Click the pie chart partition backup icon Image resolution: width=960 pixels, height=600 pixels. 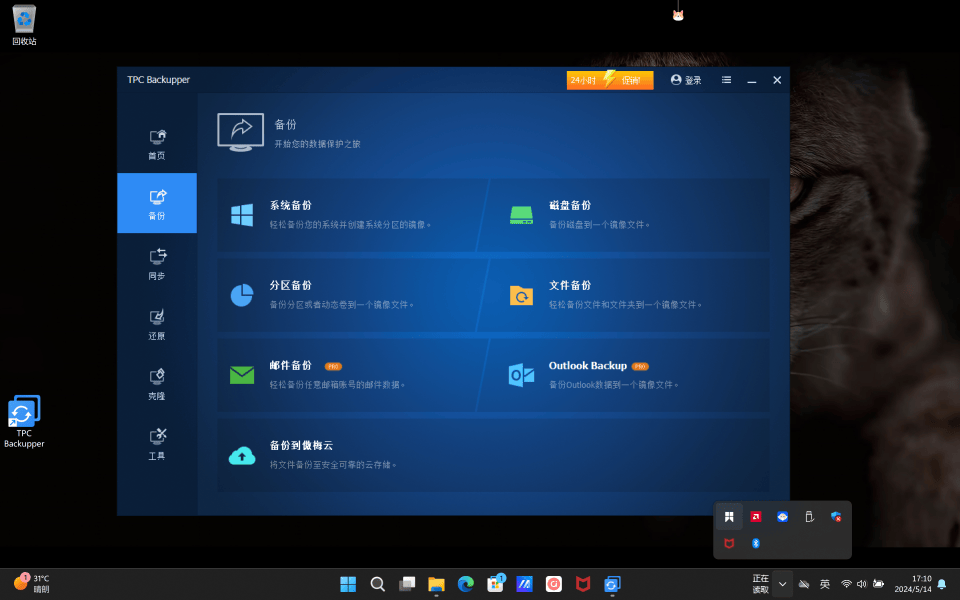242,295
